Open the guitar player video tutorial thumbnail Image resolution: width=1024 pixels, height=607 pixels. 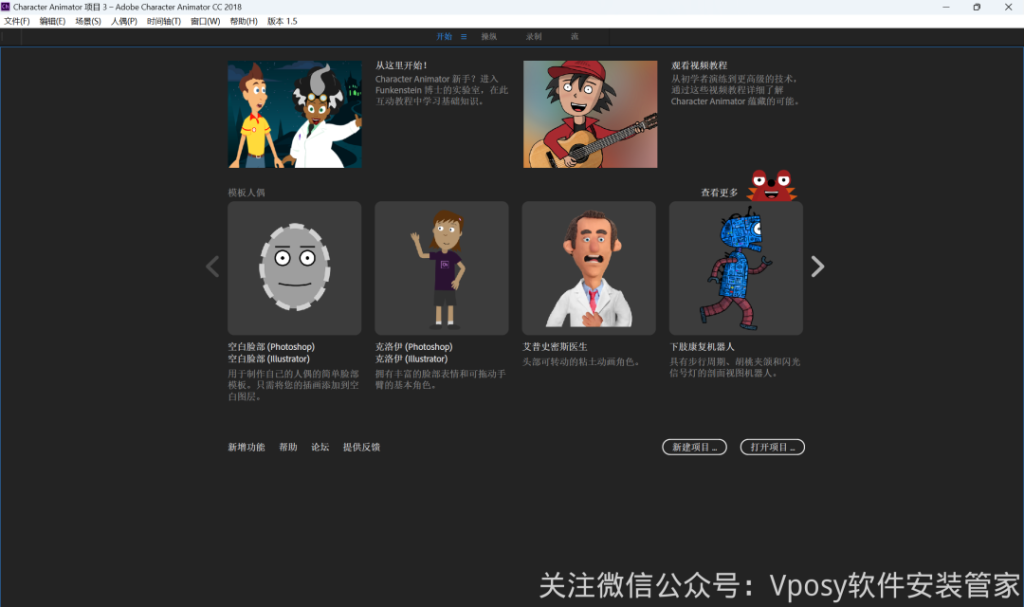click(590, 114)
